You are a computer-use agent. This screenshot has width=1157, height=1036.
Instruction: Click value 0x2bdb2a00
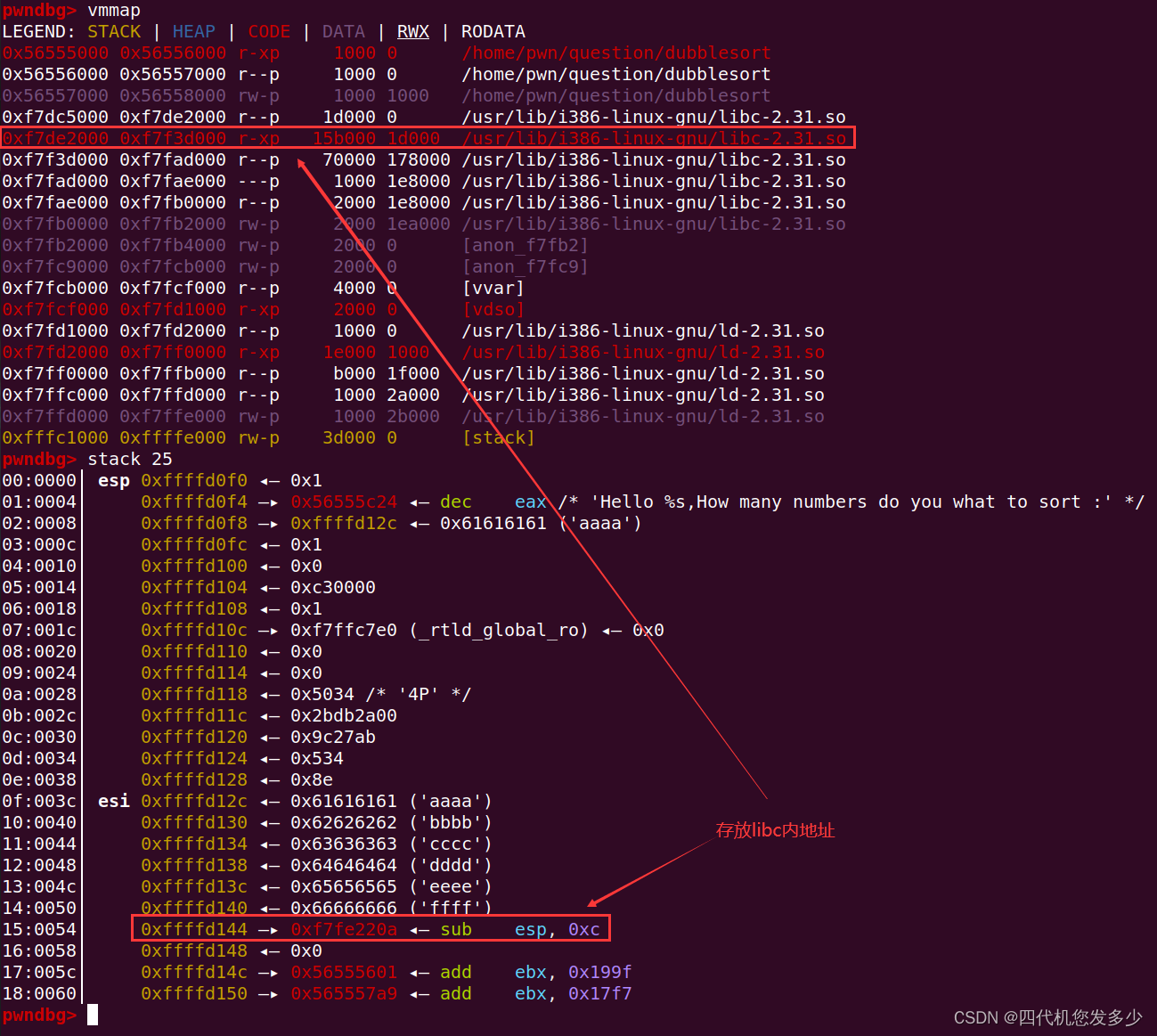(344, 716)
